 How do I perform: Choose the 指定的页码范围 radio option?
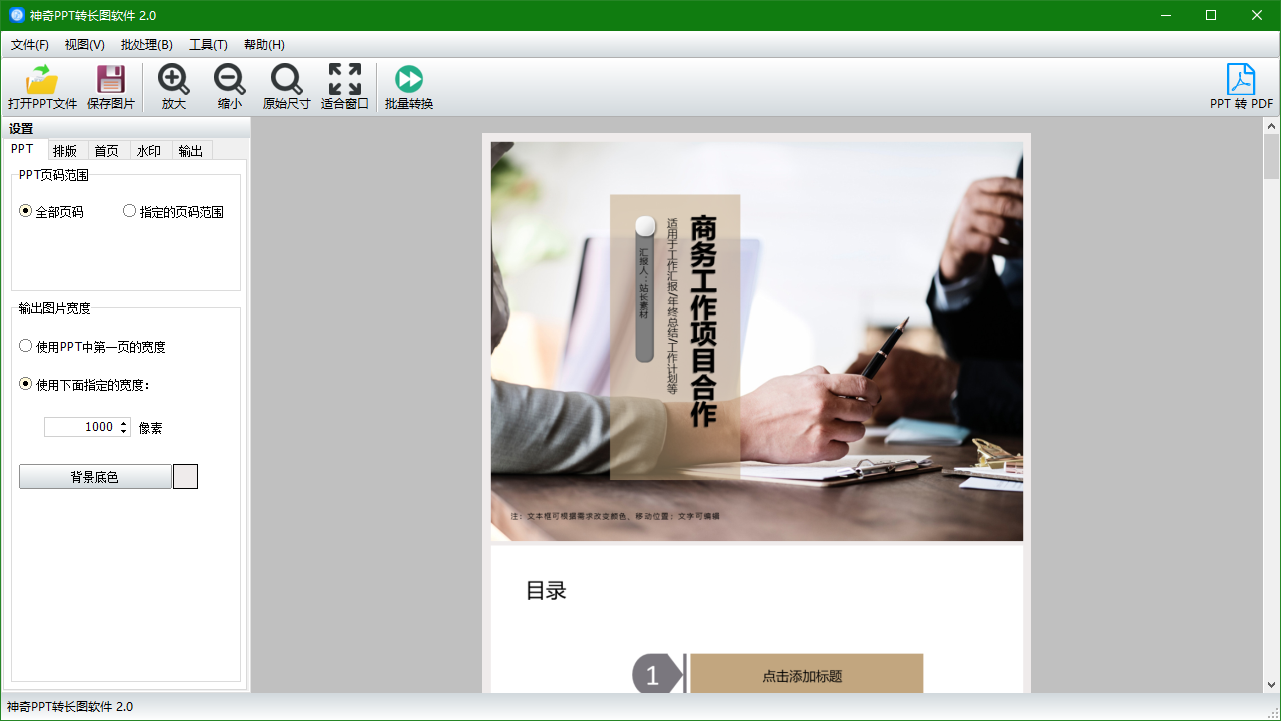(x=130, y=211)
